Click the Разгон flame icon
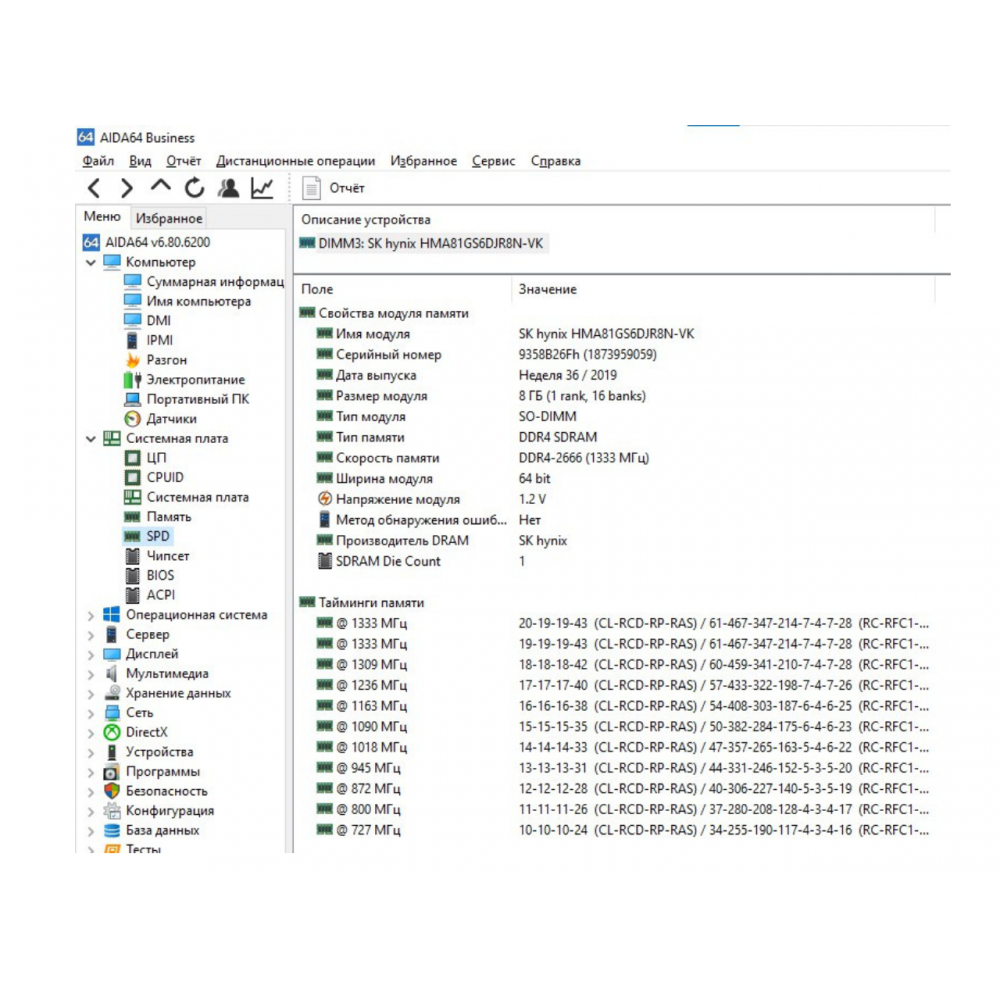This screenshot has height=1000, width=1000. (x=133, y=360)
